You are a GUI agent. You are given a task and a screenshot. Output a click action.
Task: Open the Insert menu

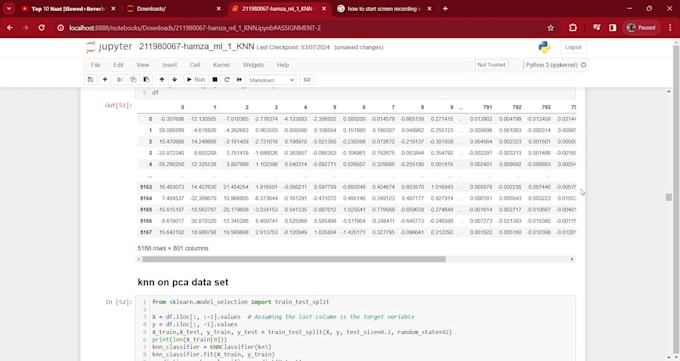tap(170, 65)
